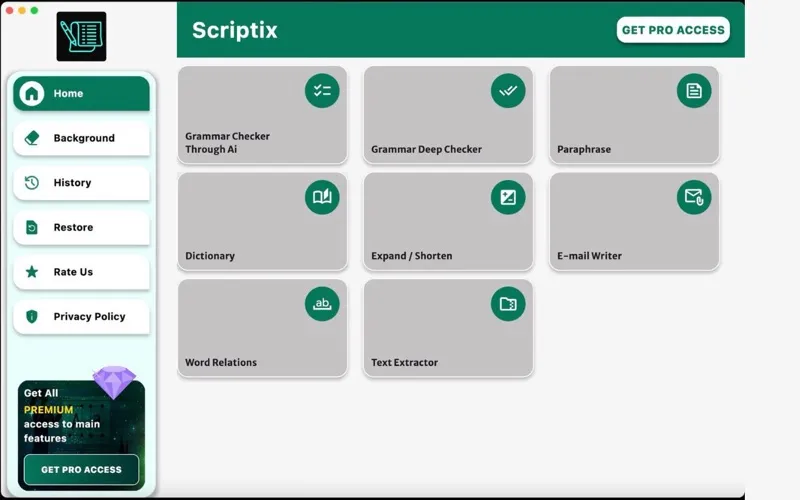Open Privacy Policy from the sidebar
Viewport: 800px width, 500px height.
[x=82, y=316]
